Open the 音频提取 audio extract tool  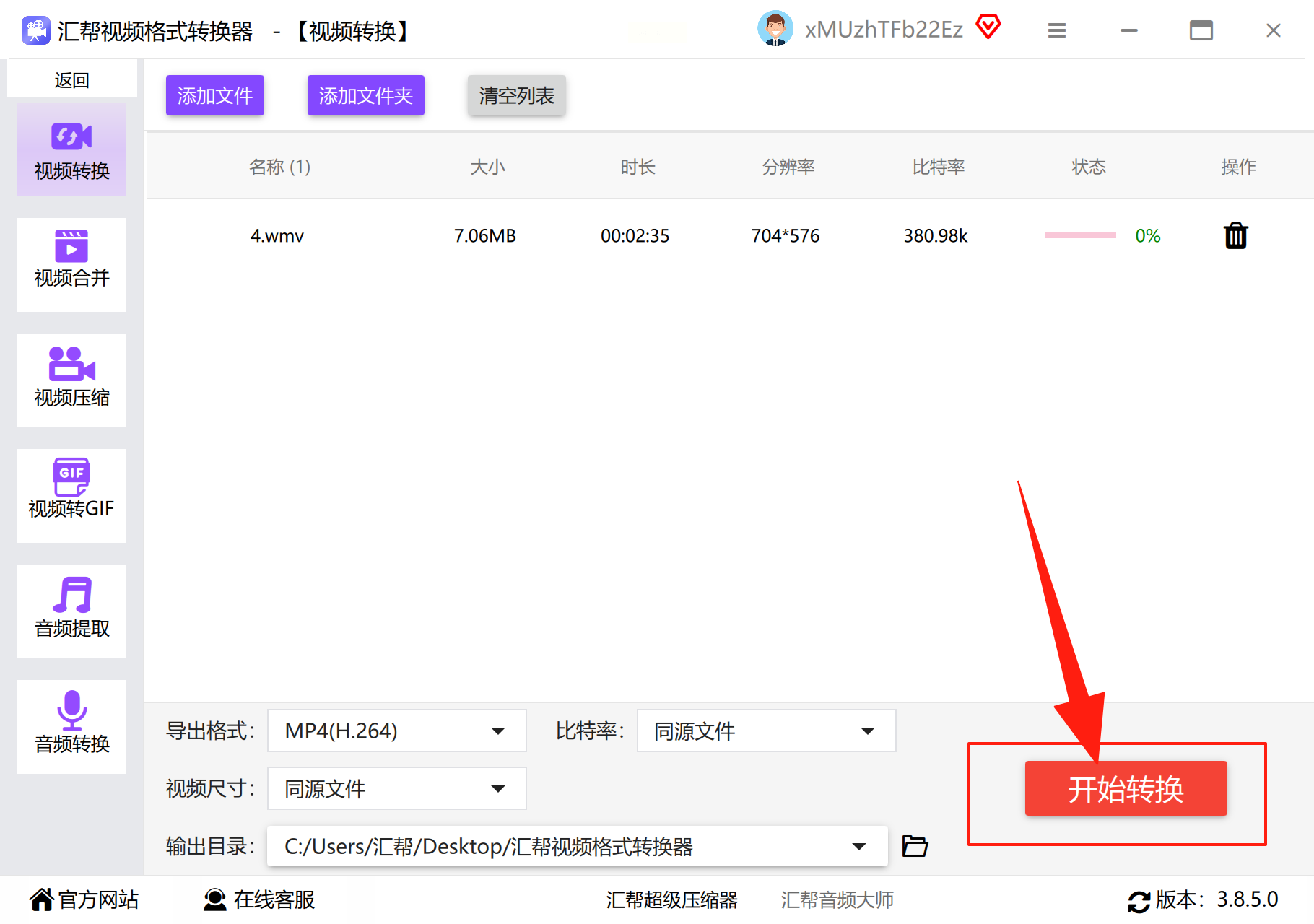[x=71, y=611]
